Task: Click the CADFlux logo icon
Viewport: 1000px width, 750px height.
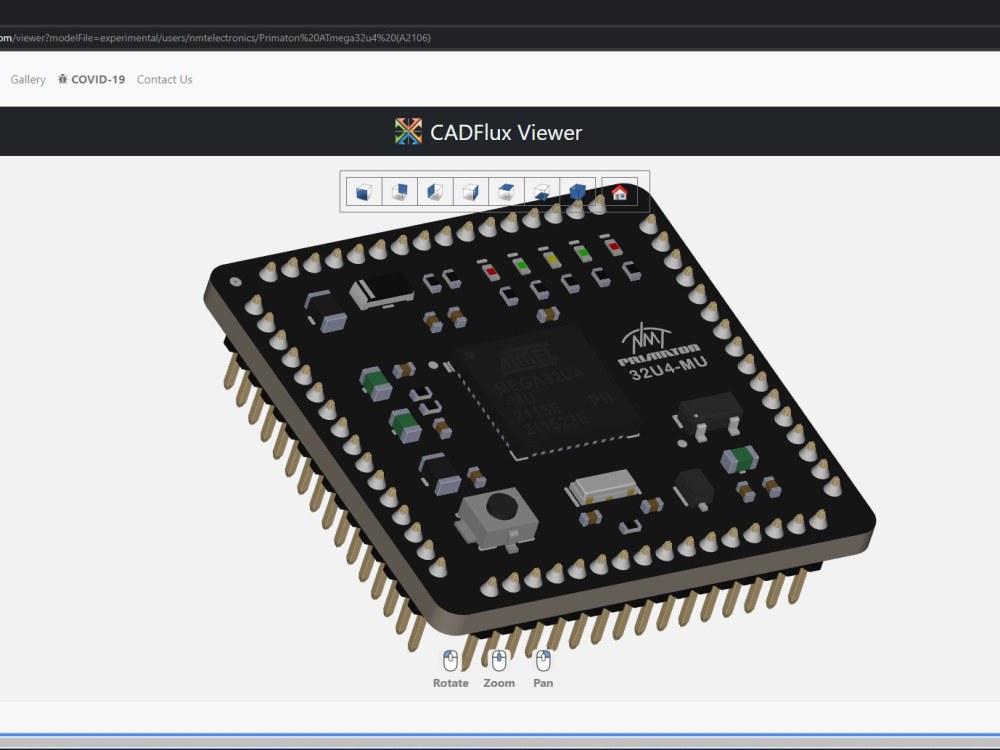Action: (x=408, y=131)
